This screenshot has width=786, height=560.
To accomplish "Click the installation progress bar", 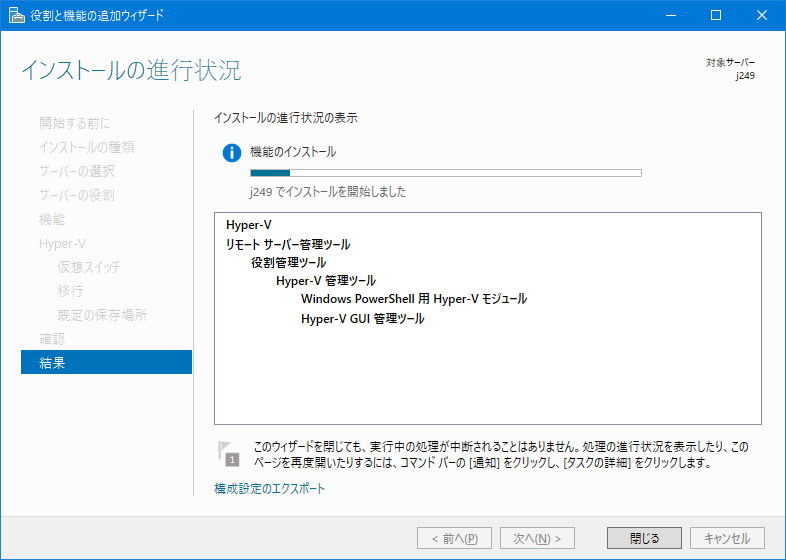I will coord(445,173).
